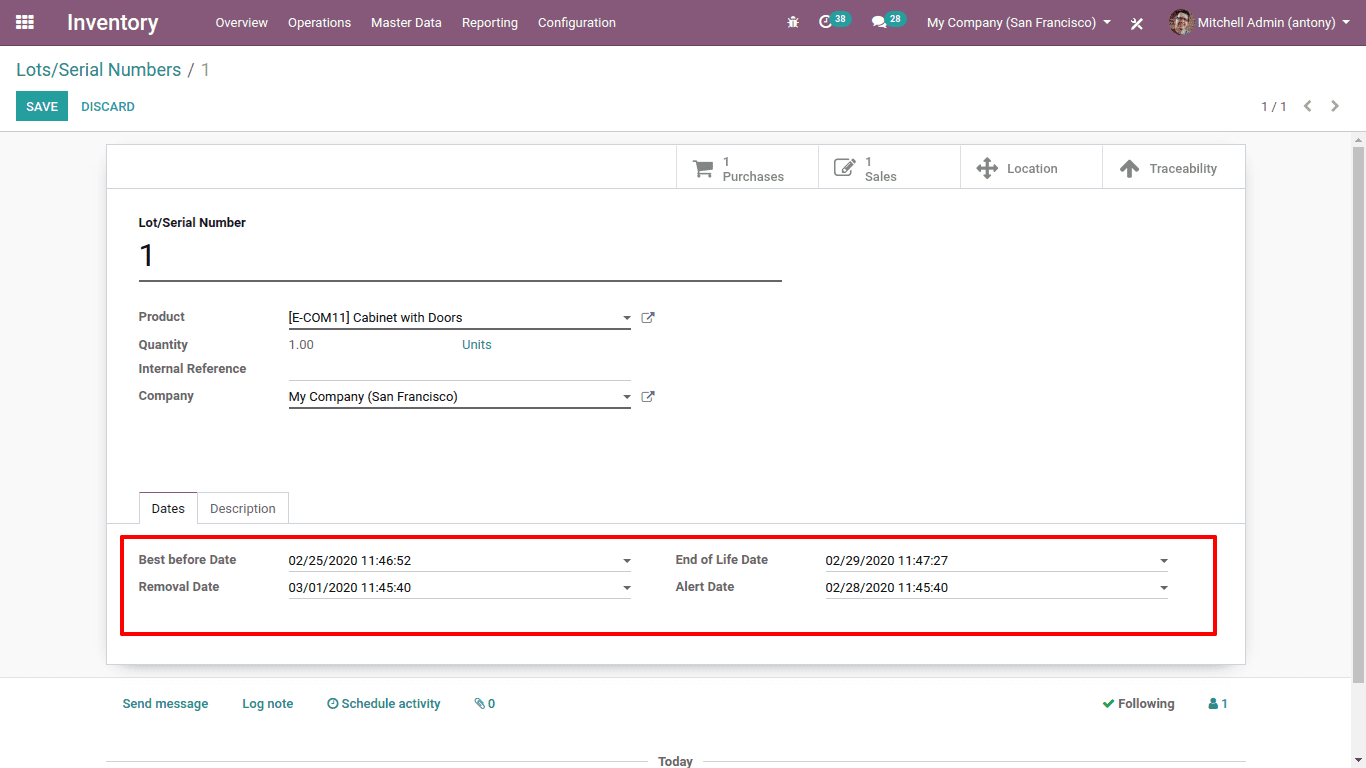Image resolution: width=1366 pixels, height=768 pixels.
Task: Click Schedule activity
Action: click(384, 704)
